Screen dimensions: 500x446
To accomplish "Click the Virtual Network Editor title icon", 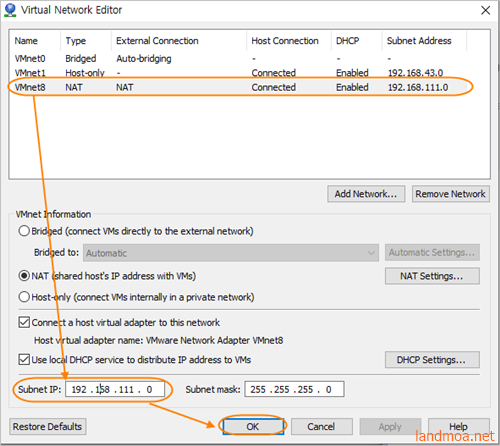I will (x=10, y=10).
